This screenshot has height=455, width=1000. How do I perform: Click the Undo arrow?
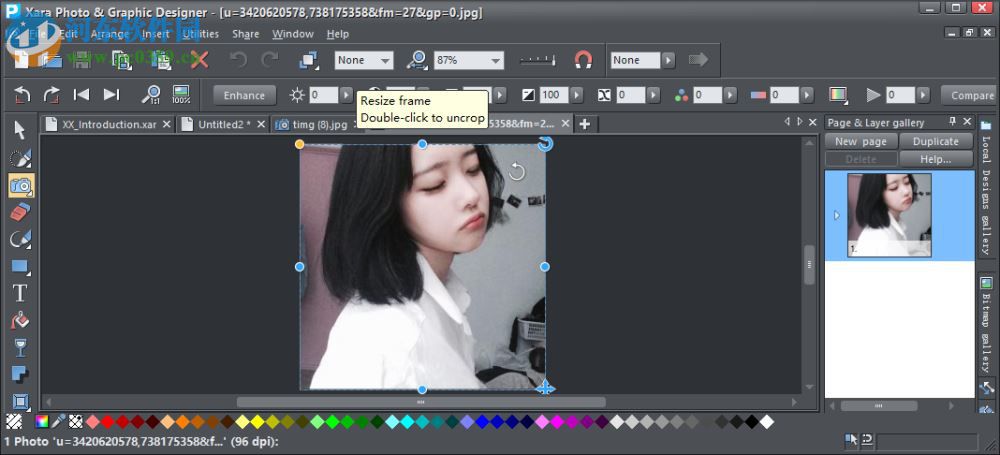239,60
